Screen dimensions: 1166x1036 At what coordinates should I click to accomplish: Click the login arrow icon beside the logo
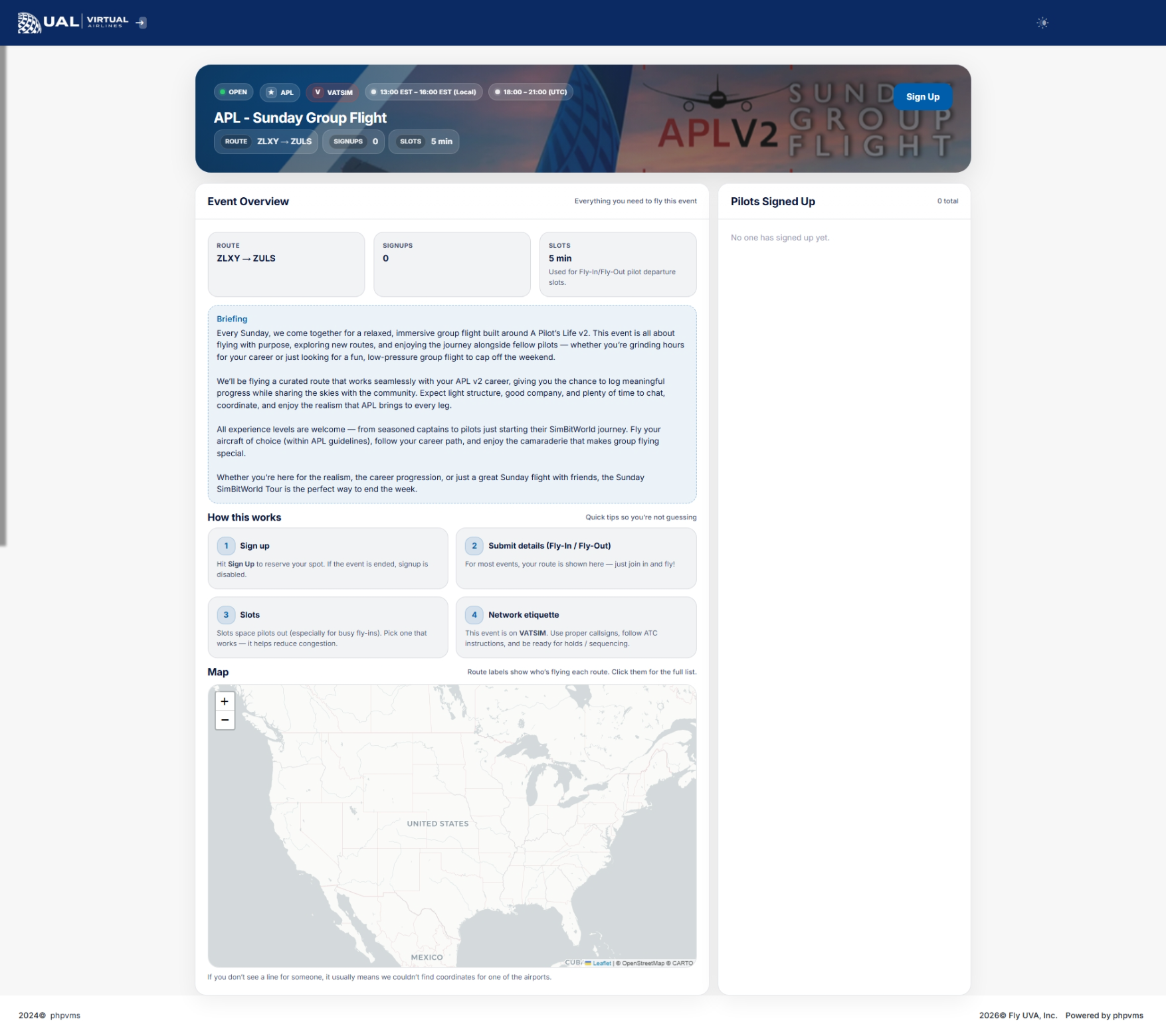pos(141,23)
